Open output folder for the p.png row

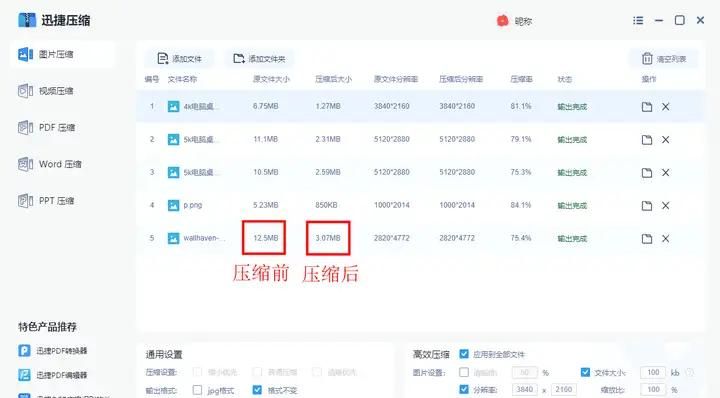(647, 206)
